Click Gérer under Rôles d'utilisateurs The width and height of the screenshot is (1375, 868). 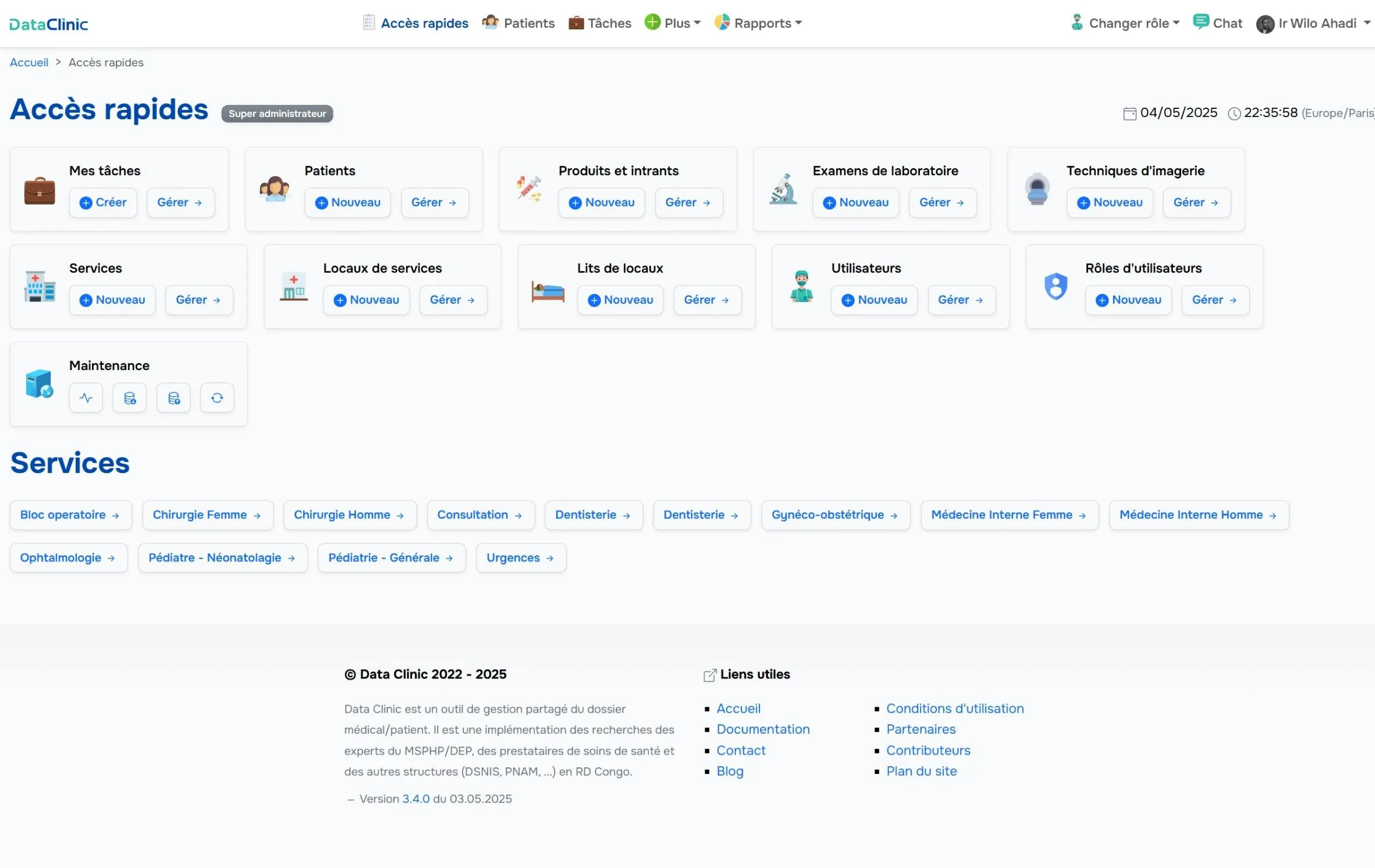1216,300
